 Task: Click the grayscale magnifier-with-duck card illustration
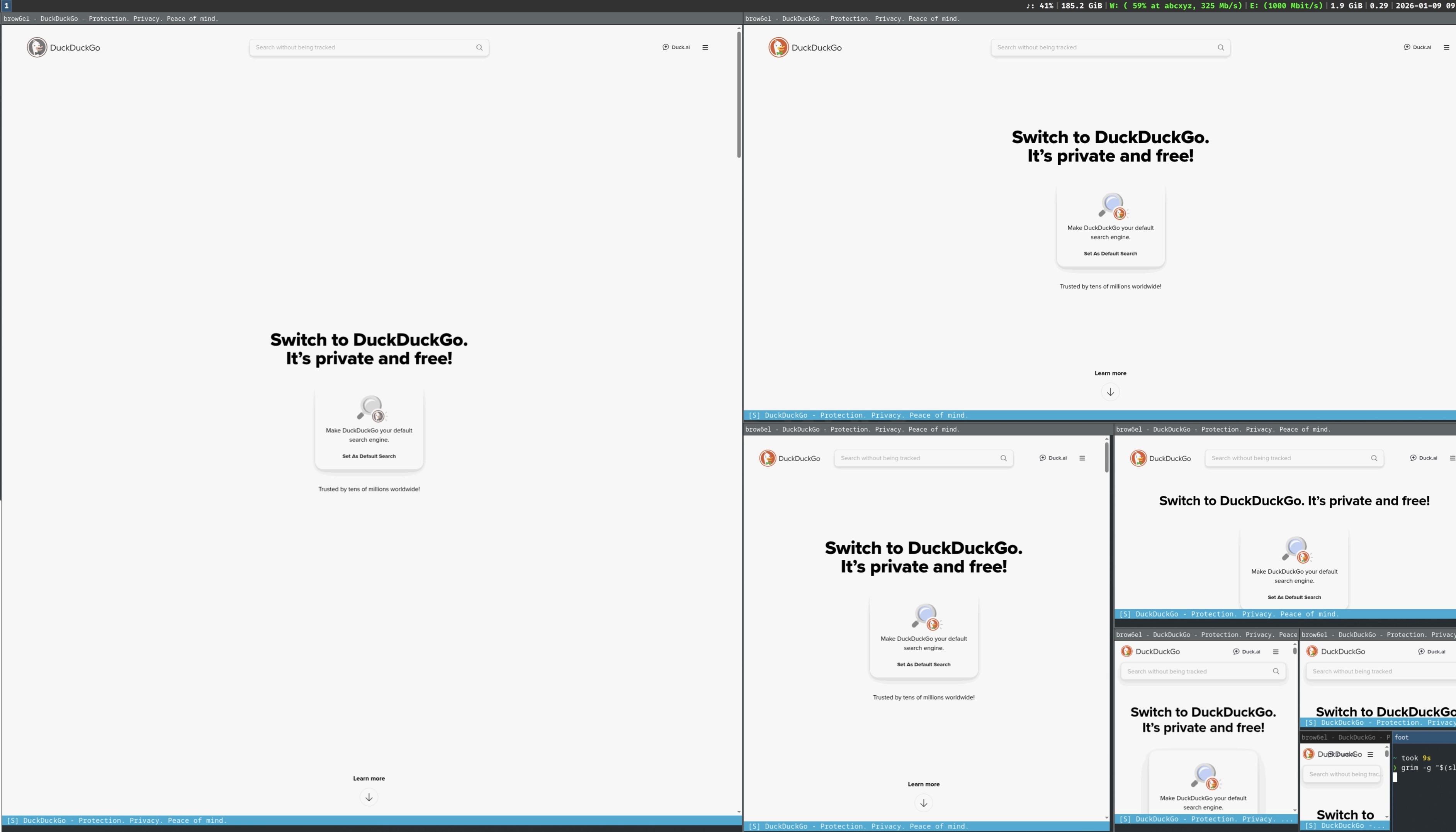(371, 408)
